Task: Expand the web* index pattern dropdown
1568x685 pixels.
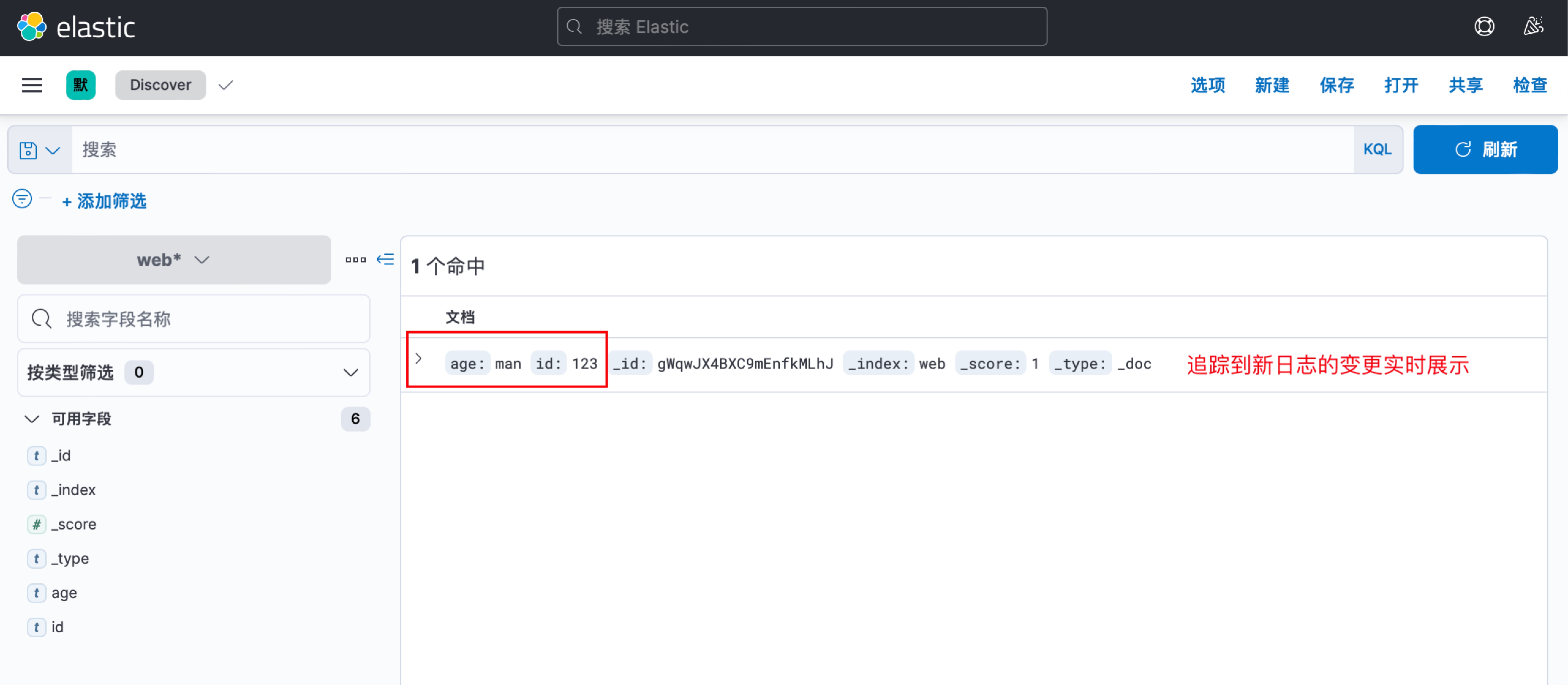Action: tap(174, 260)
